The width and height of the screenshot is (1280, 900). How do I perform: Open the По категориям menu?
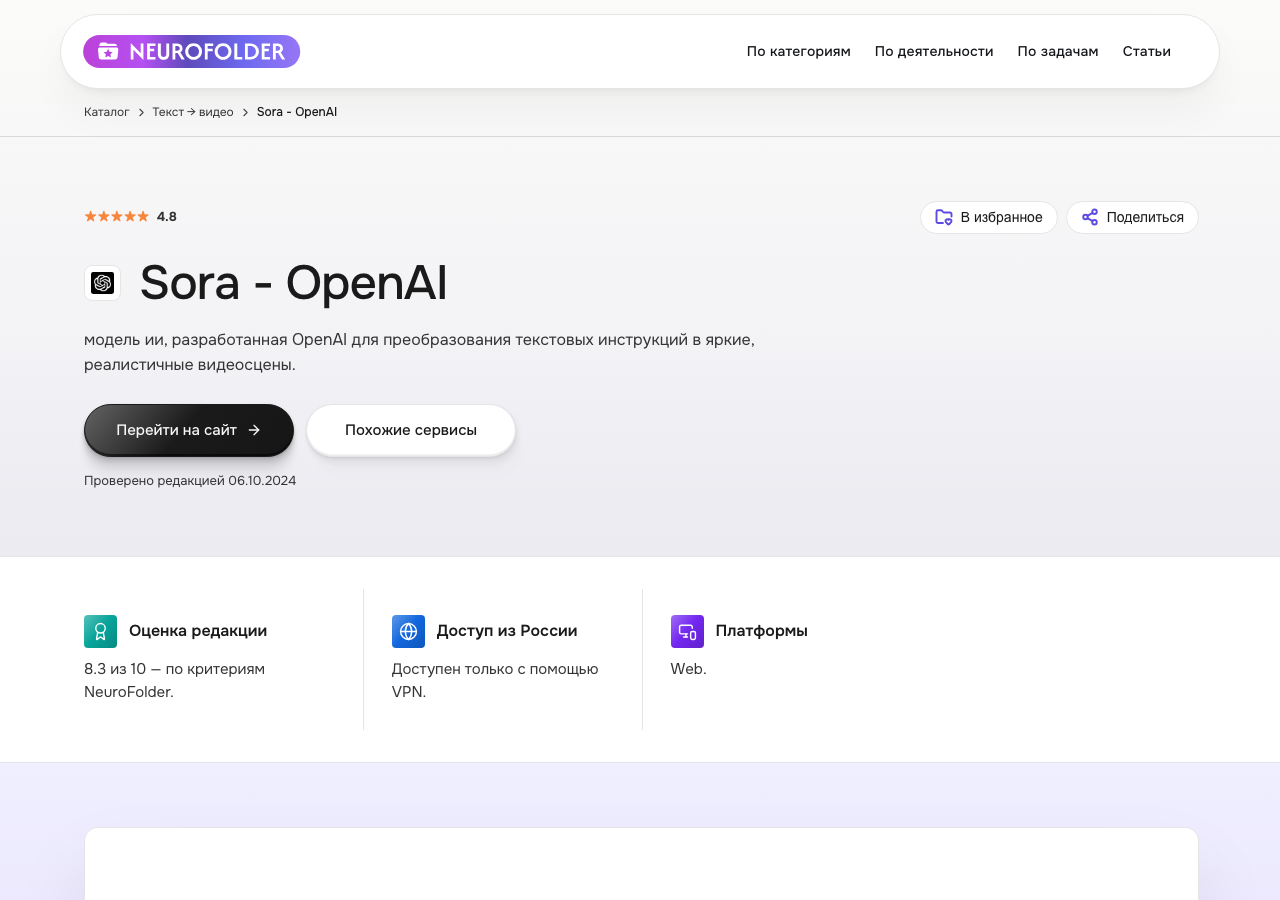pyautogui.click(x=798, y=51)
